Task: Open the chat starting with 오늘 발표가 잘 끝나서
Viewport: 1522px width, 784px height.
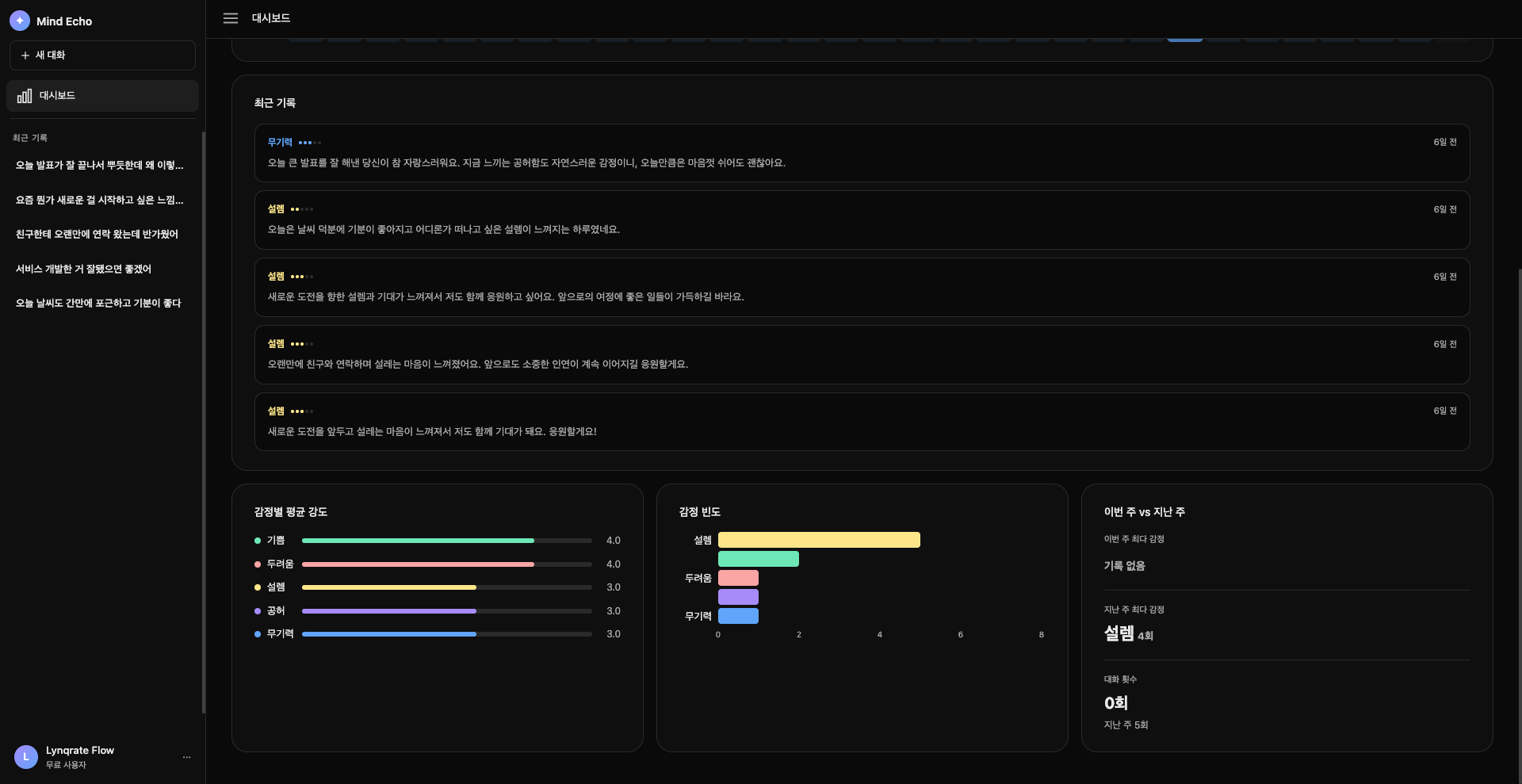Action: coord(99,165)
